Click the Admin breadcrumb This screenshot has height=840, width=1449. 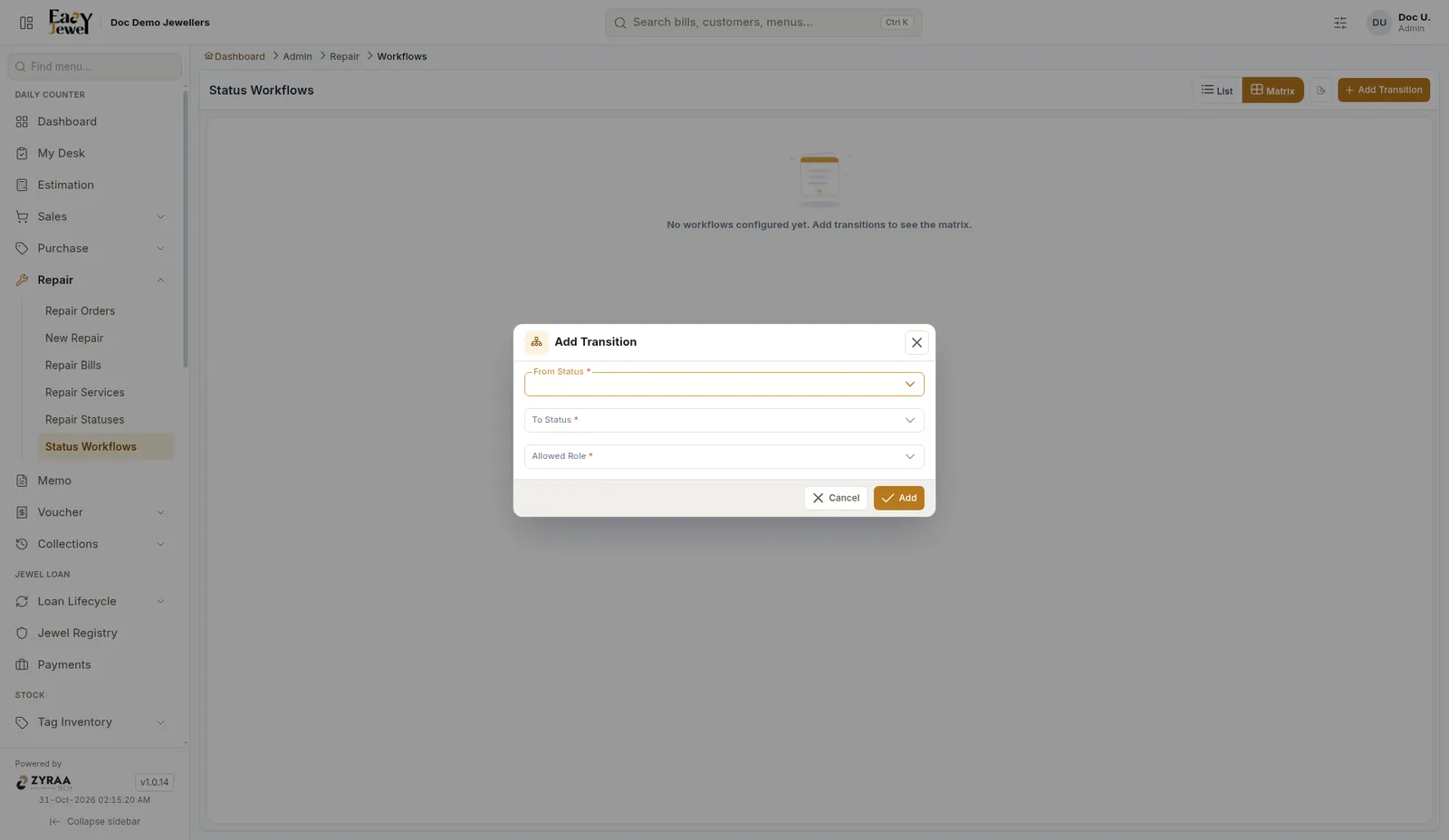(297, 56)
